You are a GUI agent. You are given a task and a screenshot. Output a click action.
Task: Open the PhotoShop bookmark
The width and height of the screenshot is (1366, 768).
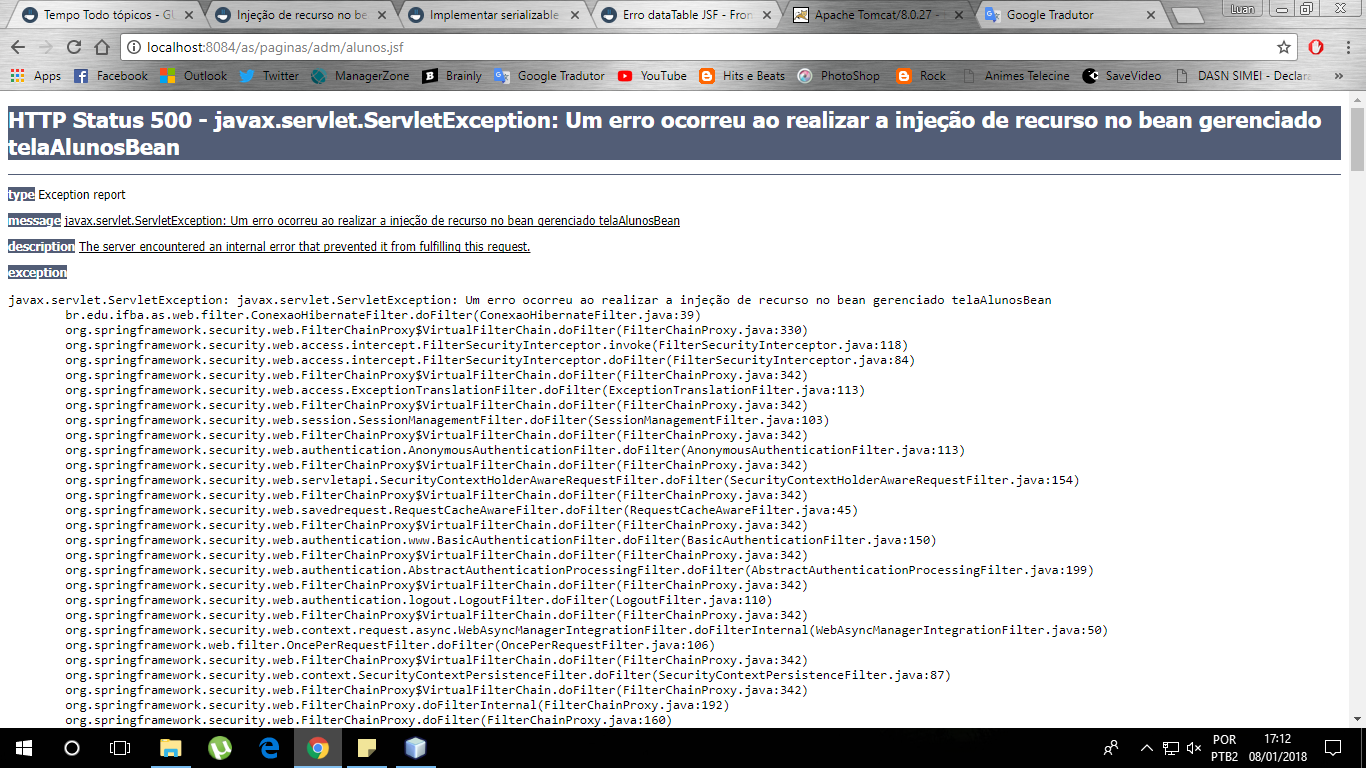point(839,76)
